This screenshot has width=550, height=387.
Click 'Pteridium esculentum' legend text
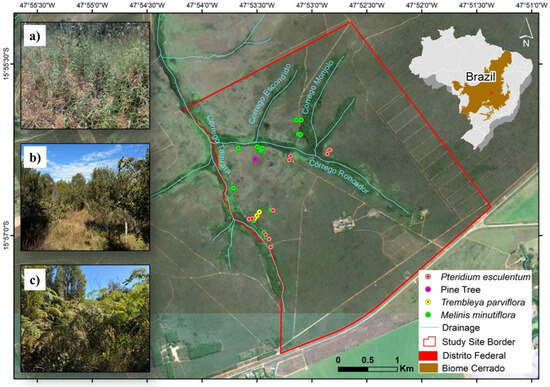[x=485, y=277]
